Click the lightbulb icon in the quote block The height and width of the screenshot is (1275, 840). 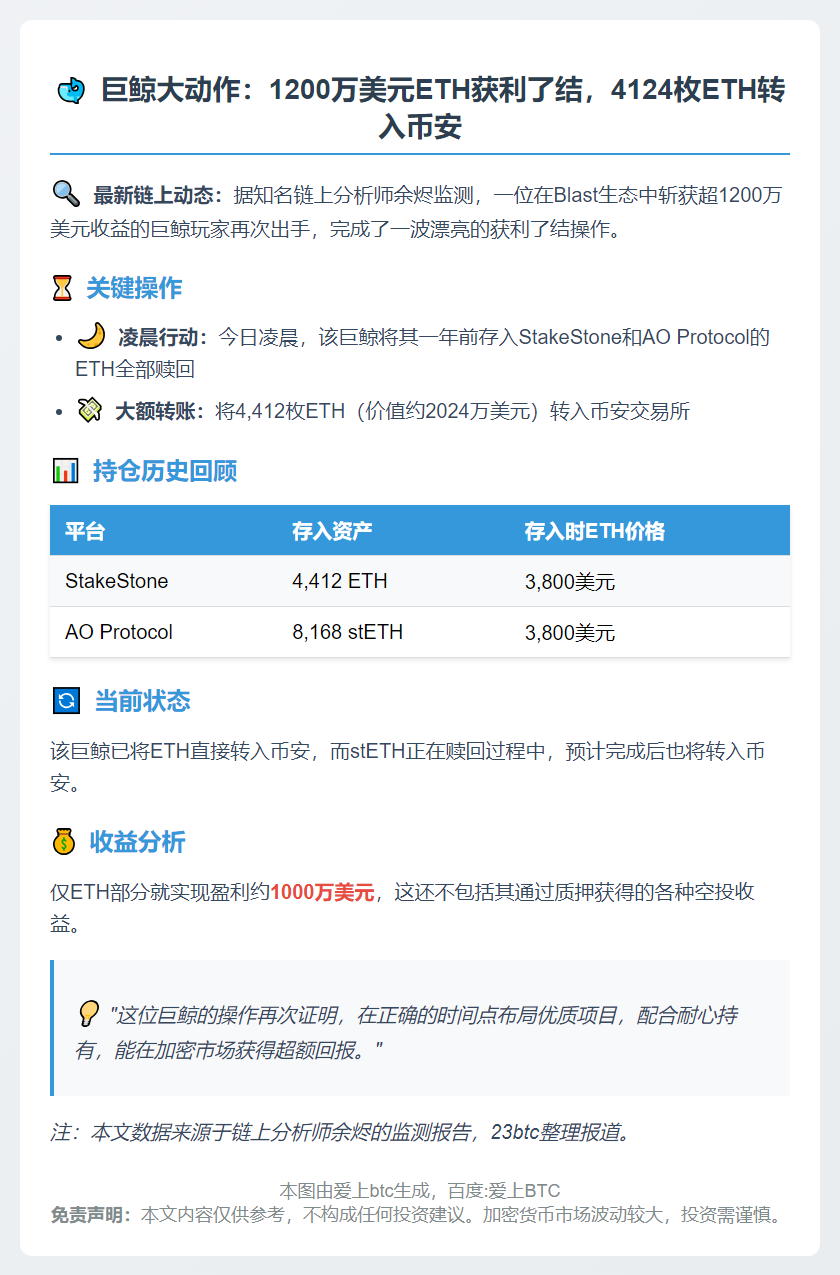(x=89, y=1015)
